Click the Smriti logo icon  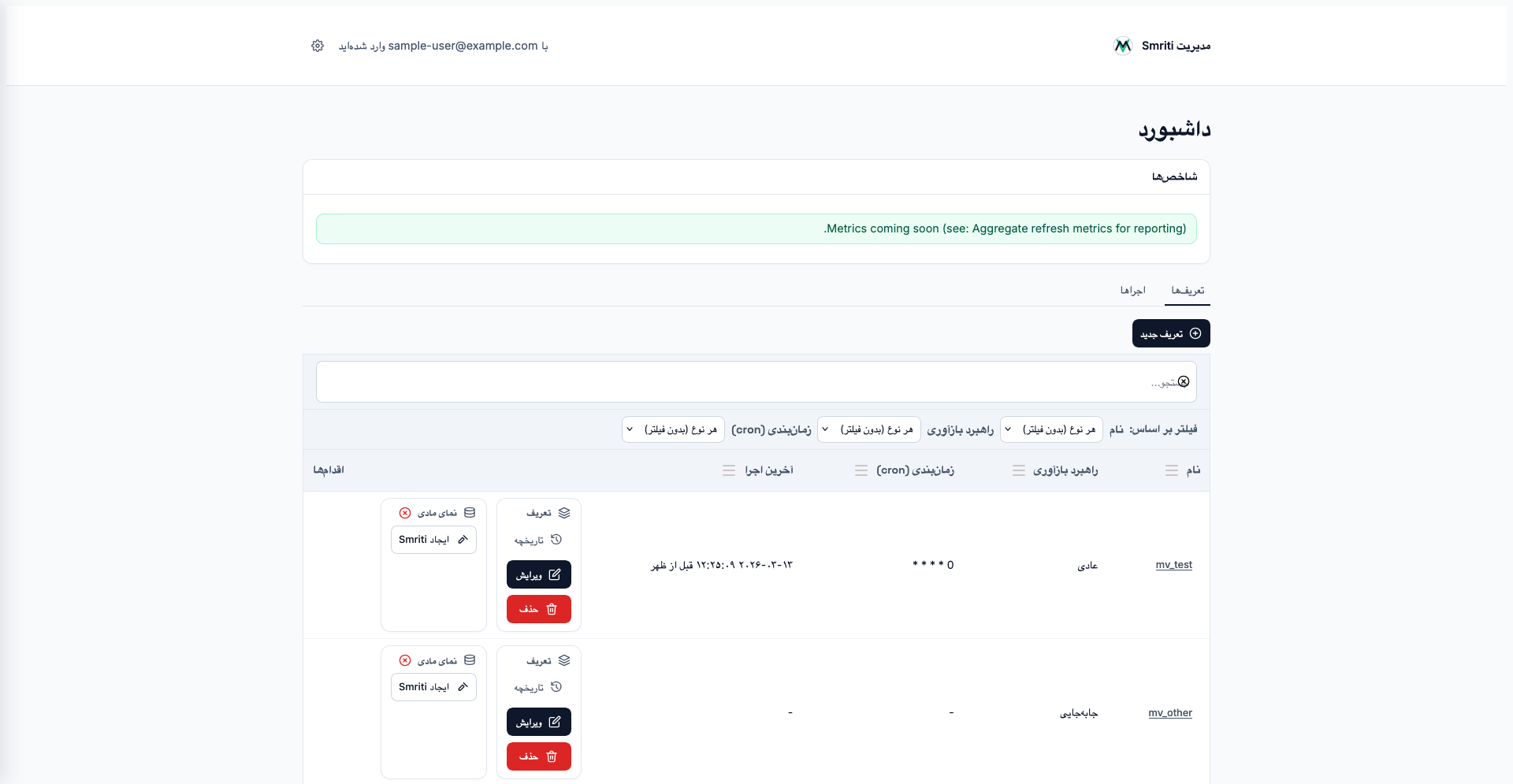coord(1122,46)
